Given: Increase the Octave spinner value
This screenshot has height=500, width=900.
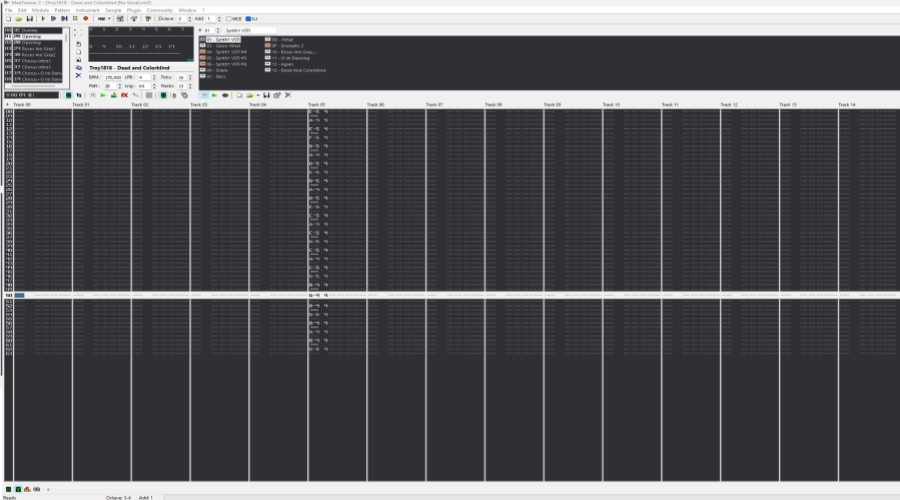Looking at the screenshot, I should click(190, 17).
